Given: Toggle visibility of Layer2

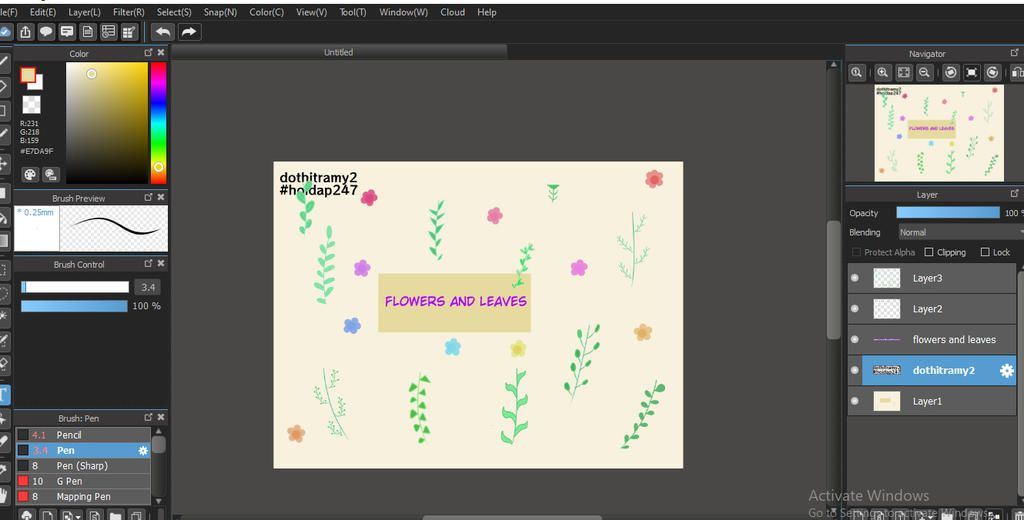Looking at the screenshot, I should coord(855,309).
